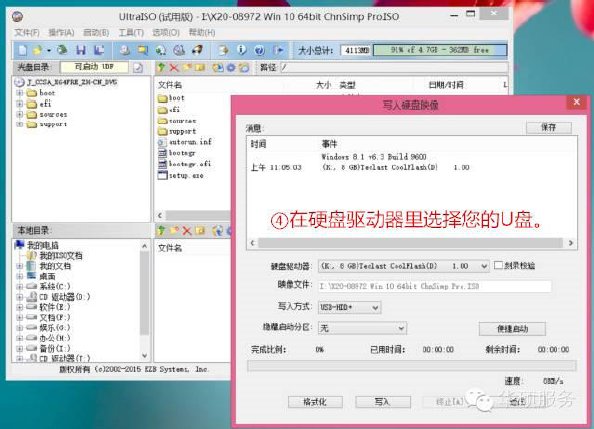Click the Extract icon in the disc directory toolbar
This screenshot has height=429, width=594.
(x=218, y=67)
